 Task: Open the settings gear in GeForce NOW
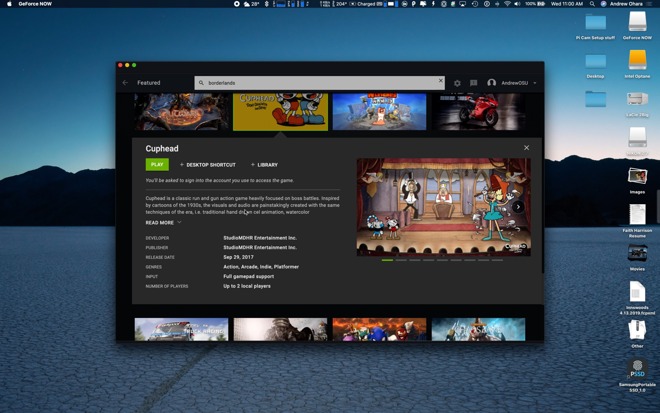click(x=457, y=83)
